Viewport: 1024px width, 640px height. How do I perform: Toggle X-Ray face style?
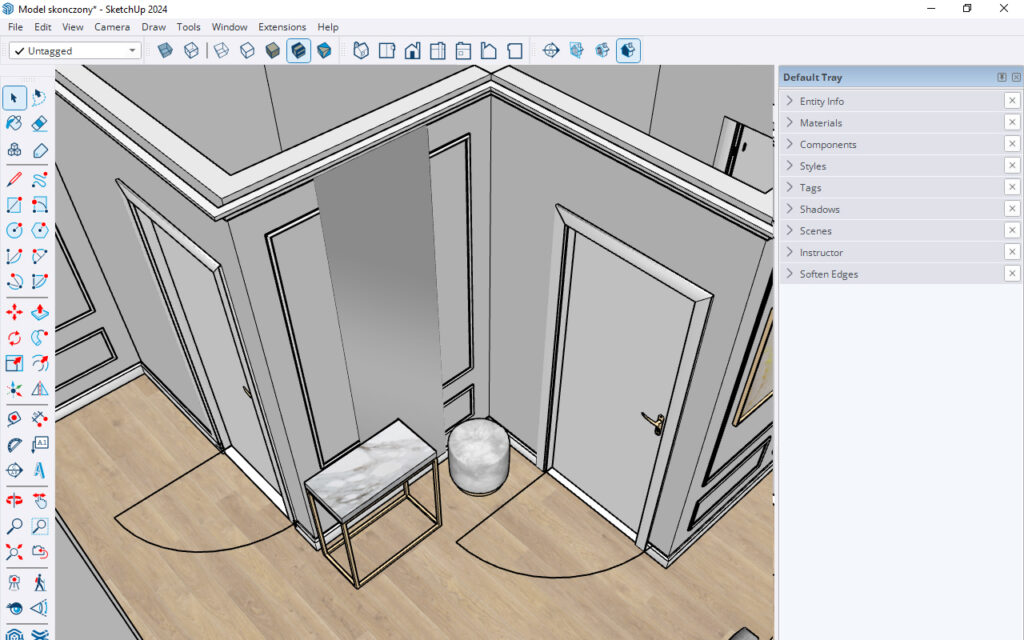[x=165, y=50]
